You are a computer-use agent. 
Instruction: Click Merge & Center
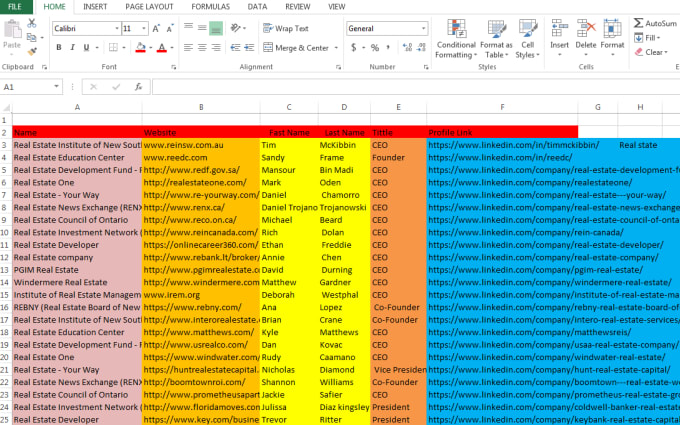tap(296, 48)
